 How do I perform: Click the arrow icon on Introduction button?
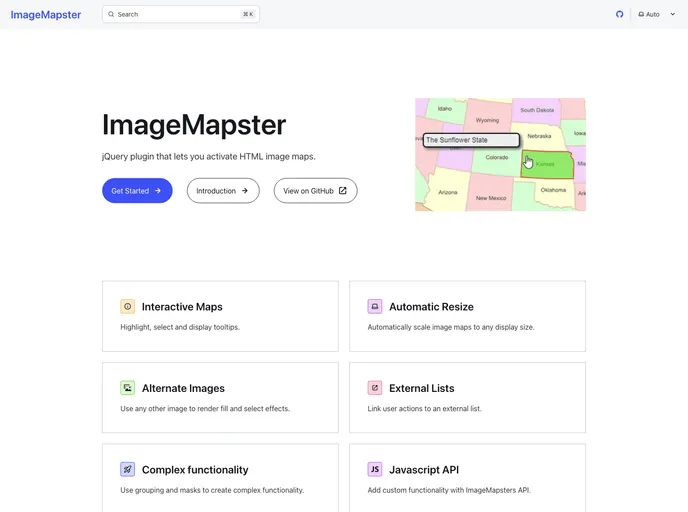[245, 191]
